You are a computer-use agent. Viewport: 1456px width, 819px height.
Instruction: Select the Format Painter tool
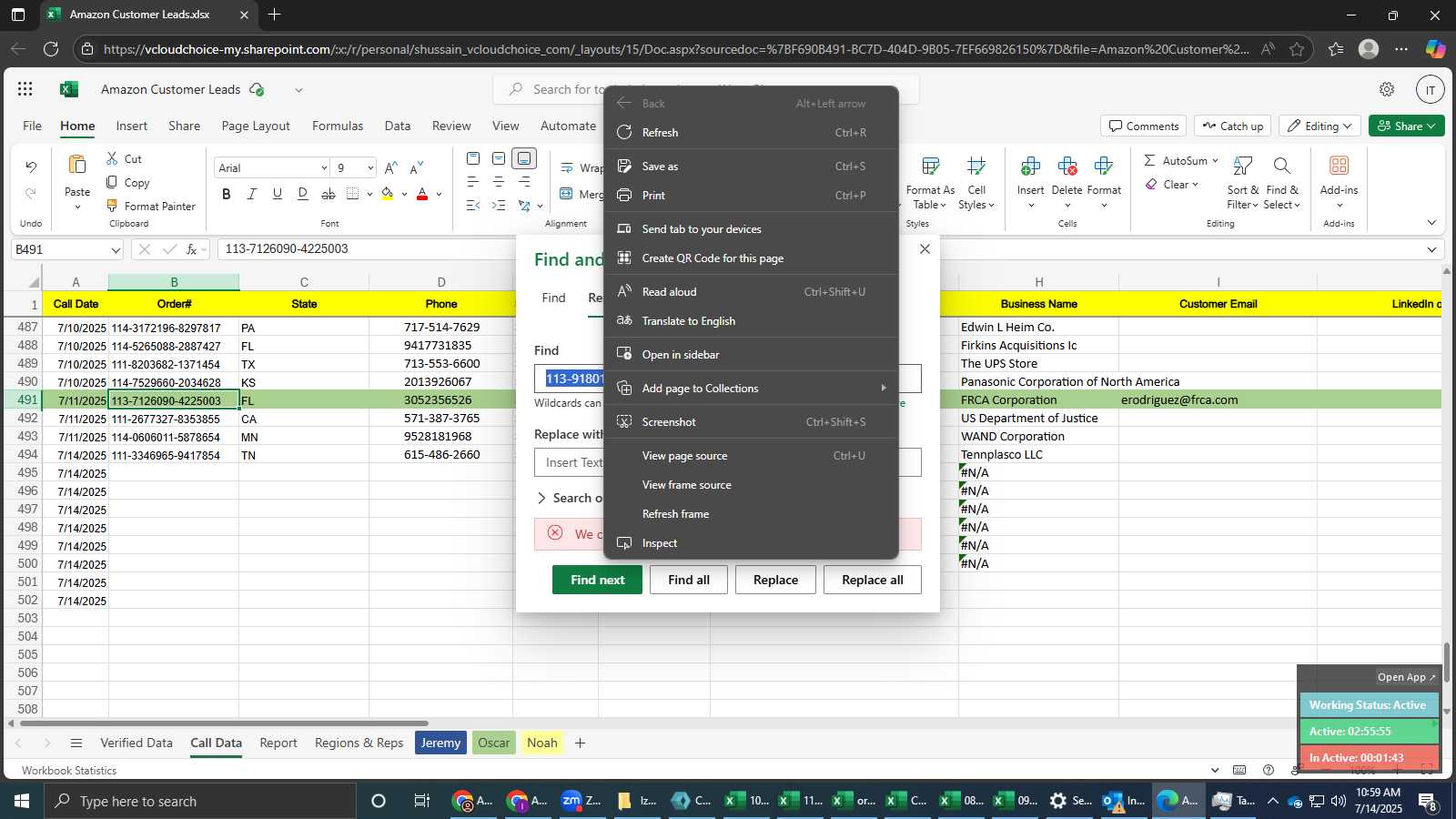(151, 206)
